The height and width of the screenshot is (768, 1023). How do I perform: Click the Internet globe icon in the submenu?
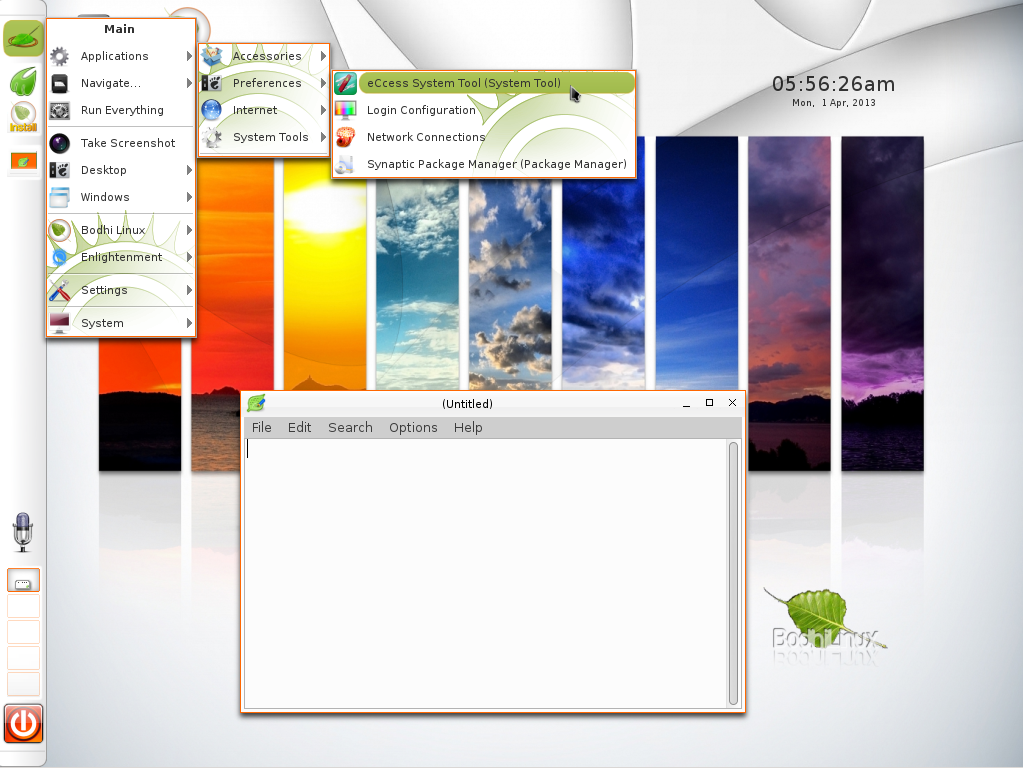(x=213, y=110)
